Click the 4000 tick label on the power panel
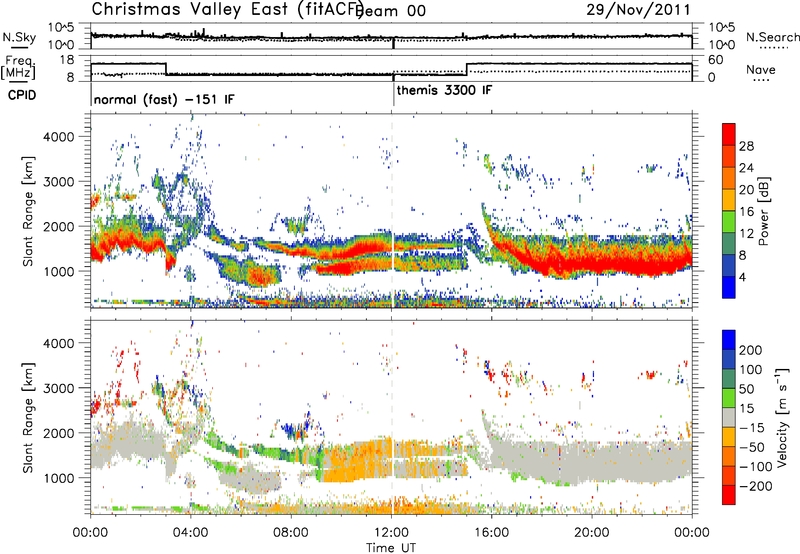The width and height of the screenshot is (800, 554). click(58, 137)
